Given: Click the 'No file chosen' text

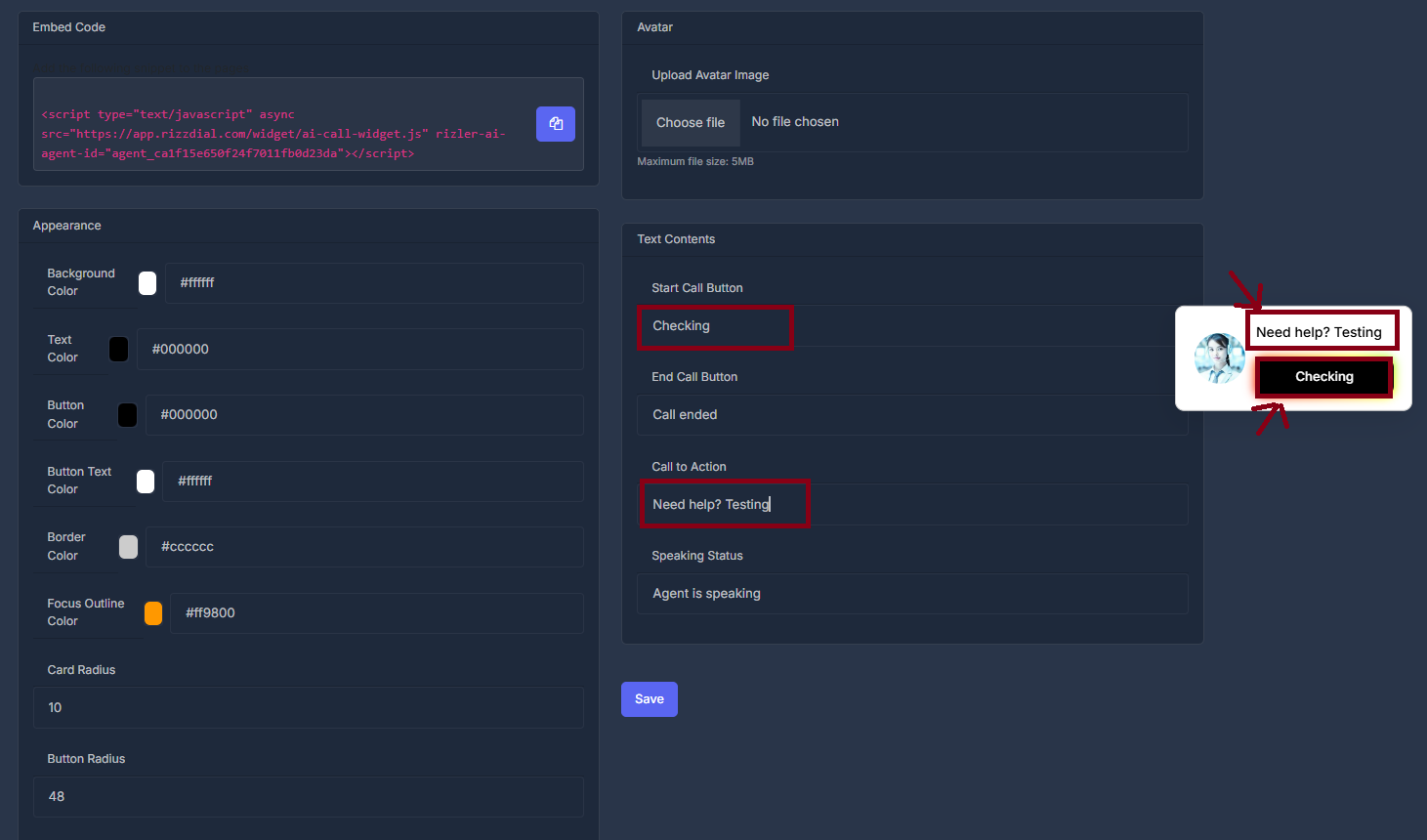Looking at the screenshot, I should point(795,122).
